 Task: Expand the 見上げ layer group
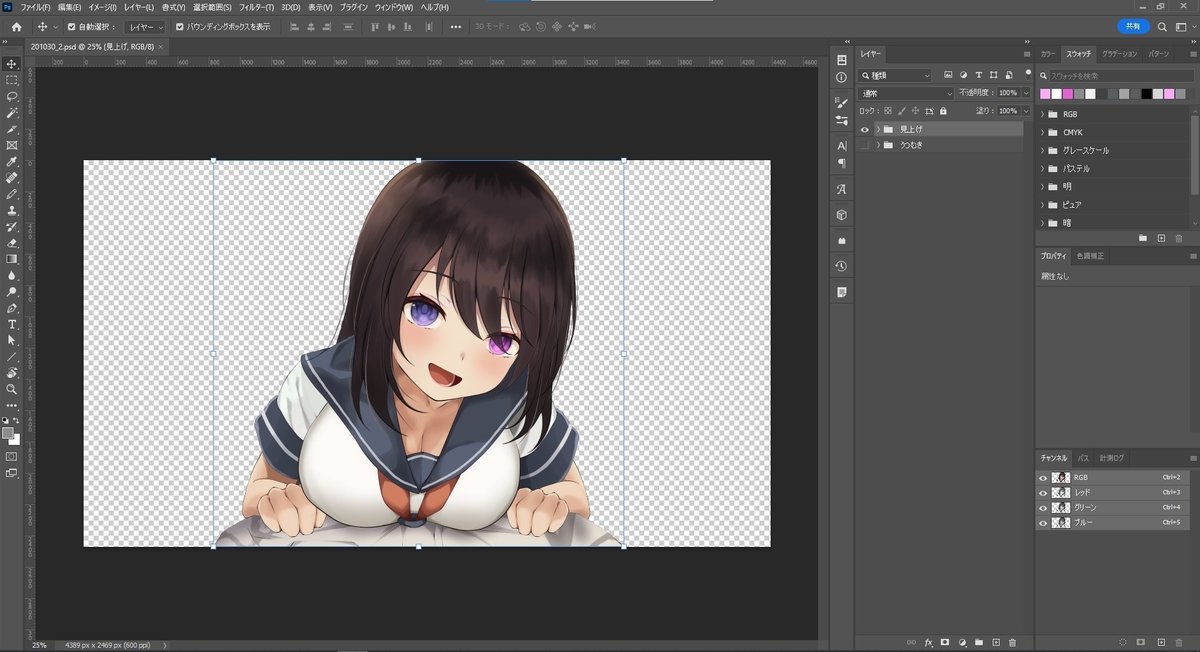tap(877, 129)
